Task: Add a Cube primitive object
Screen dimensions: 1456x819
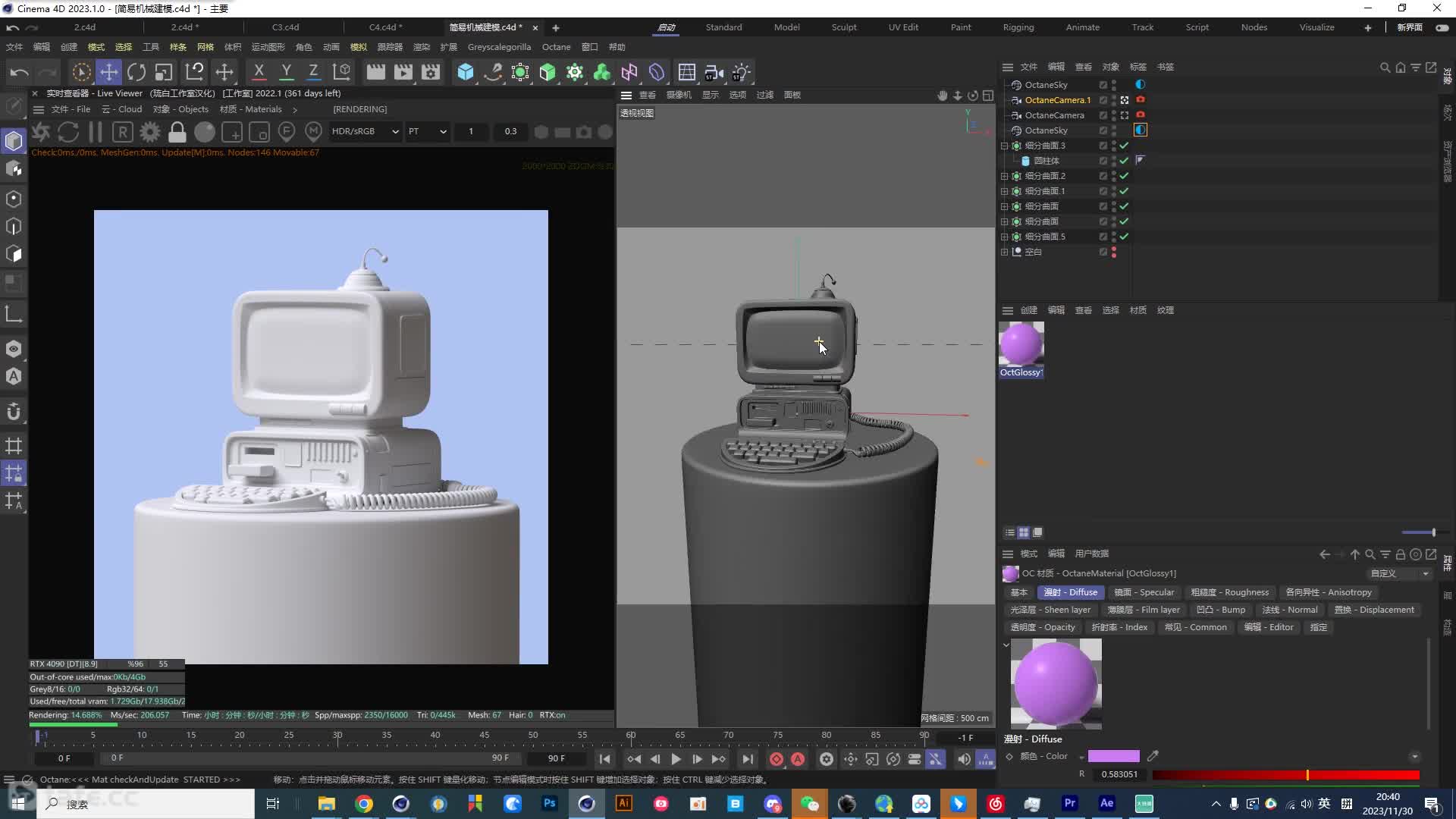Action: (466, 72)
